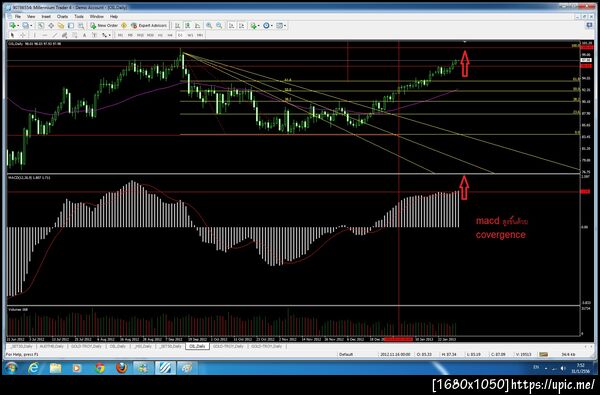Show the Terminal panel
This screenshot has height=395, width=600.
pos(71,25)
